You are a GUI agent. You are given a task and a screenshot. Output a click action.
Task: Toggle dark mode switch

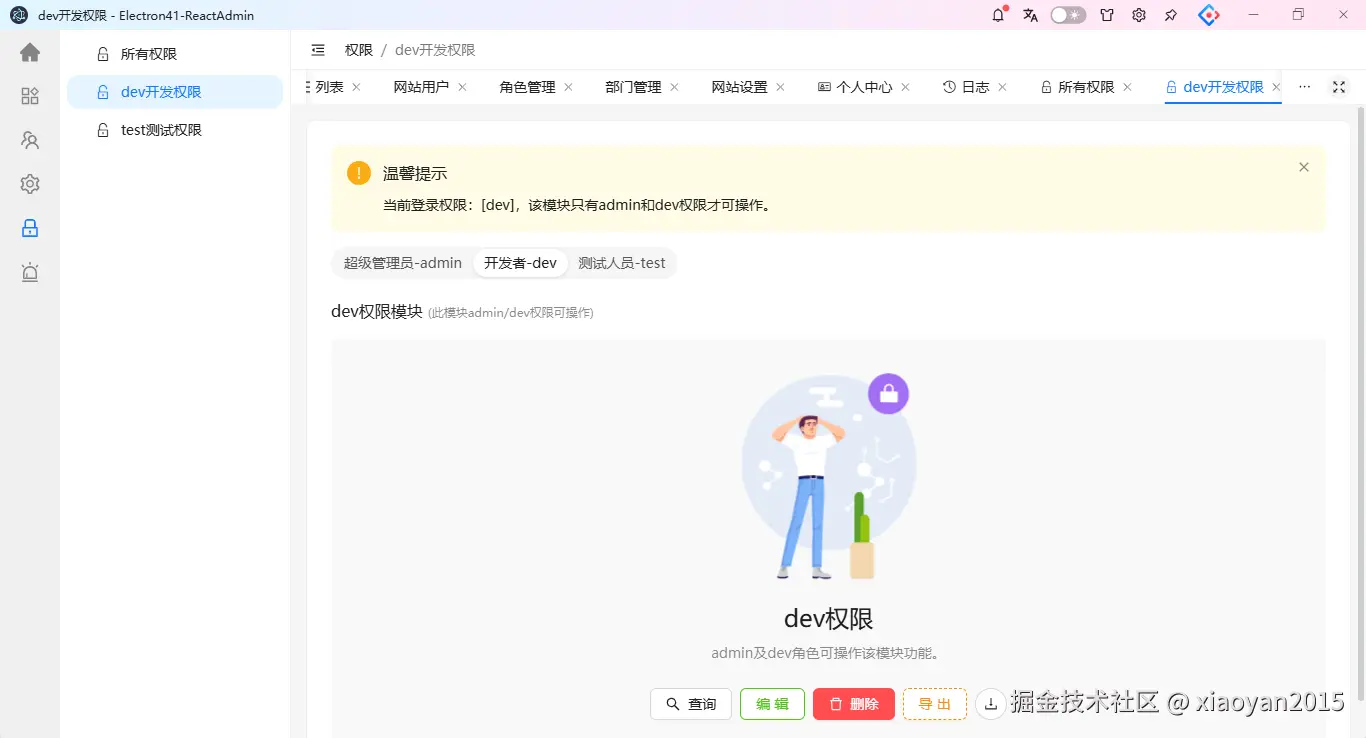point(1068,15)
